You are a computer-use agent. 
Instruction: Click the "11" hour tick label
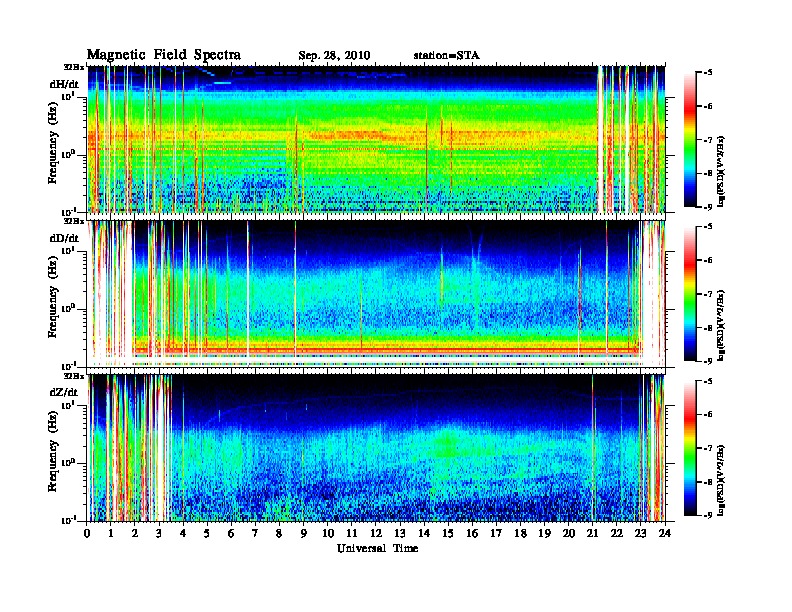point(352,533)
